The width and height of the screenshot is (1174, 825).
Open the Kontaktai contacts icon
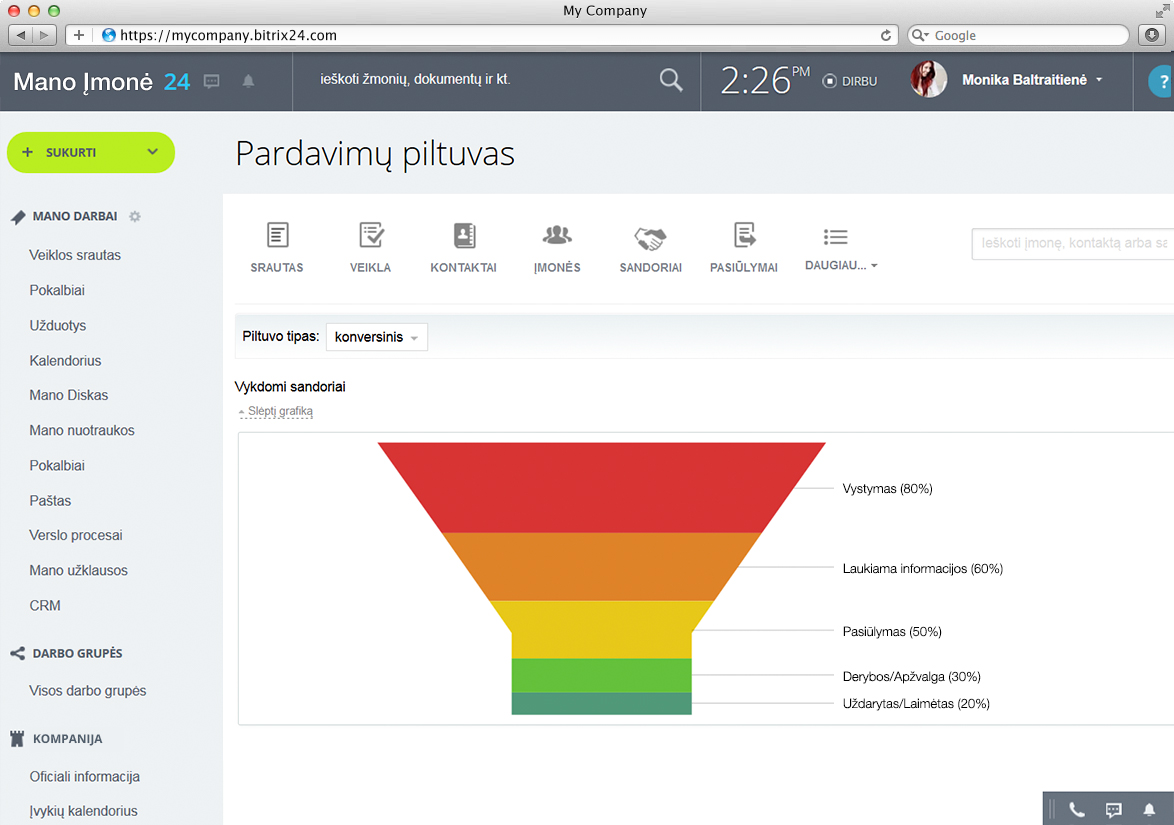tap(464, 236)
